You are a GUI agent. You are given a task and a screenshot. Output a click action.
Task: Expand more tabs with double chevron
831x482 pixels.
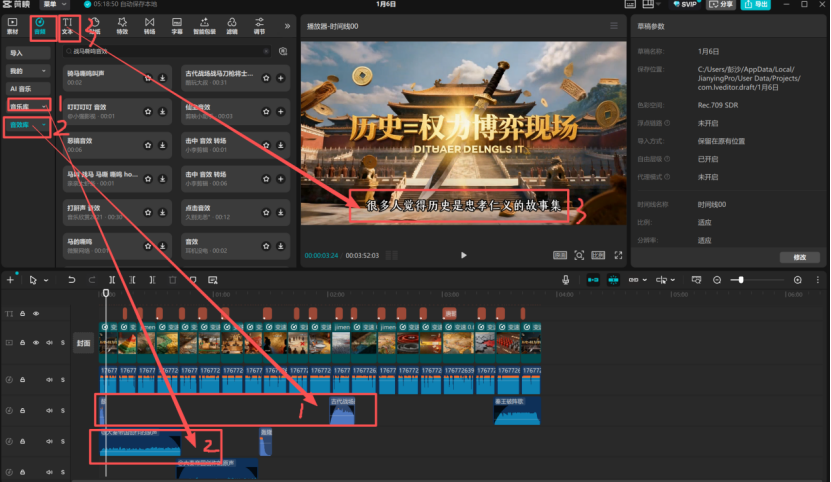tap(287, 26)
